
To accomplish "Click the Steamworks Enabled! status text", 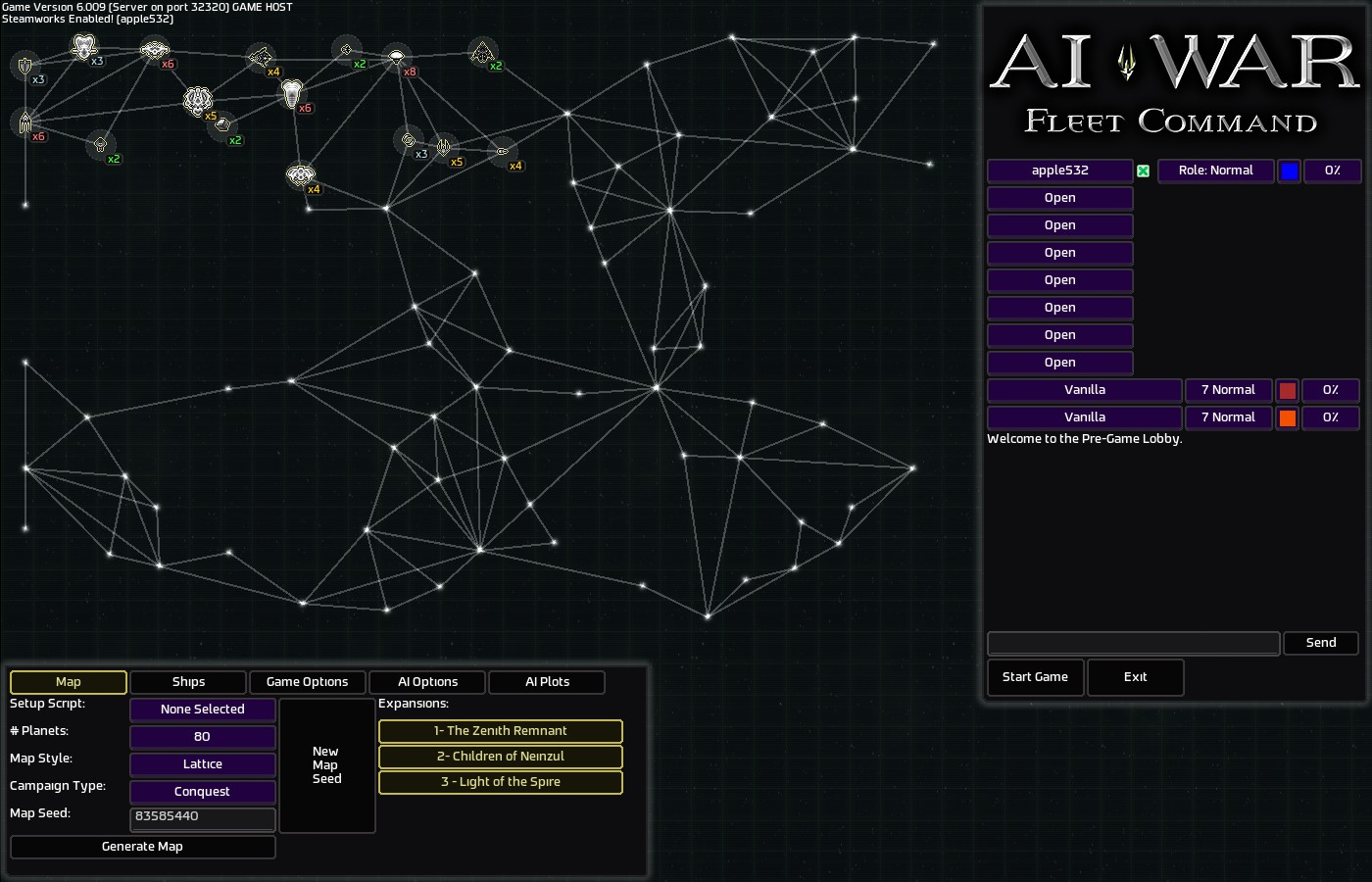I will (88, 19).
